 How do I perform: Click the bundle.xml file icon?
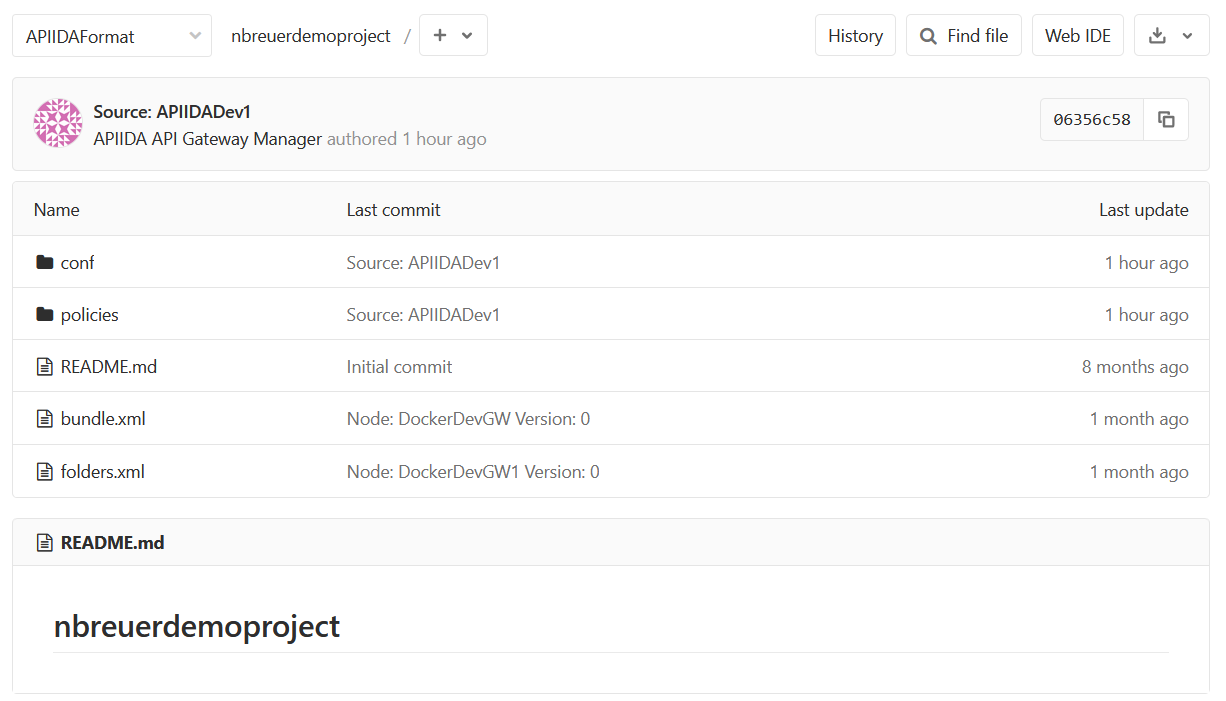coord(44,418)
